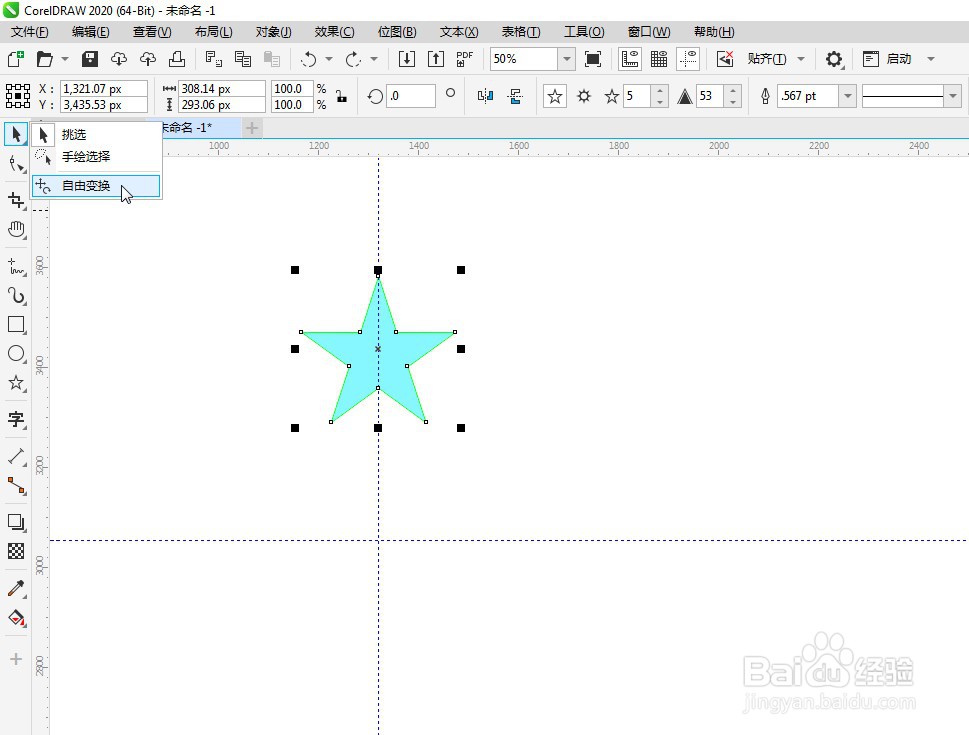Increase the star points stepper

pos(659,91)
